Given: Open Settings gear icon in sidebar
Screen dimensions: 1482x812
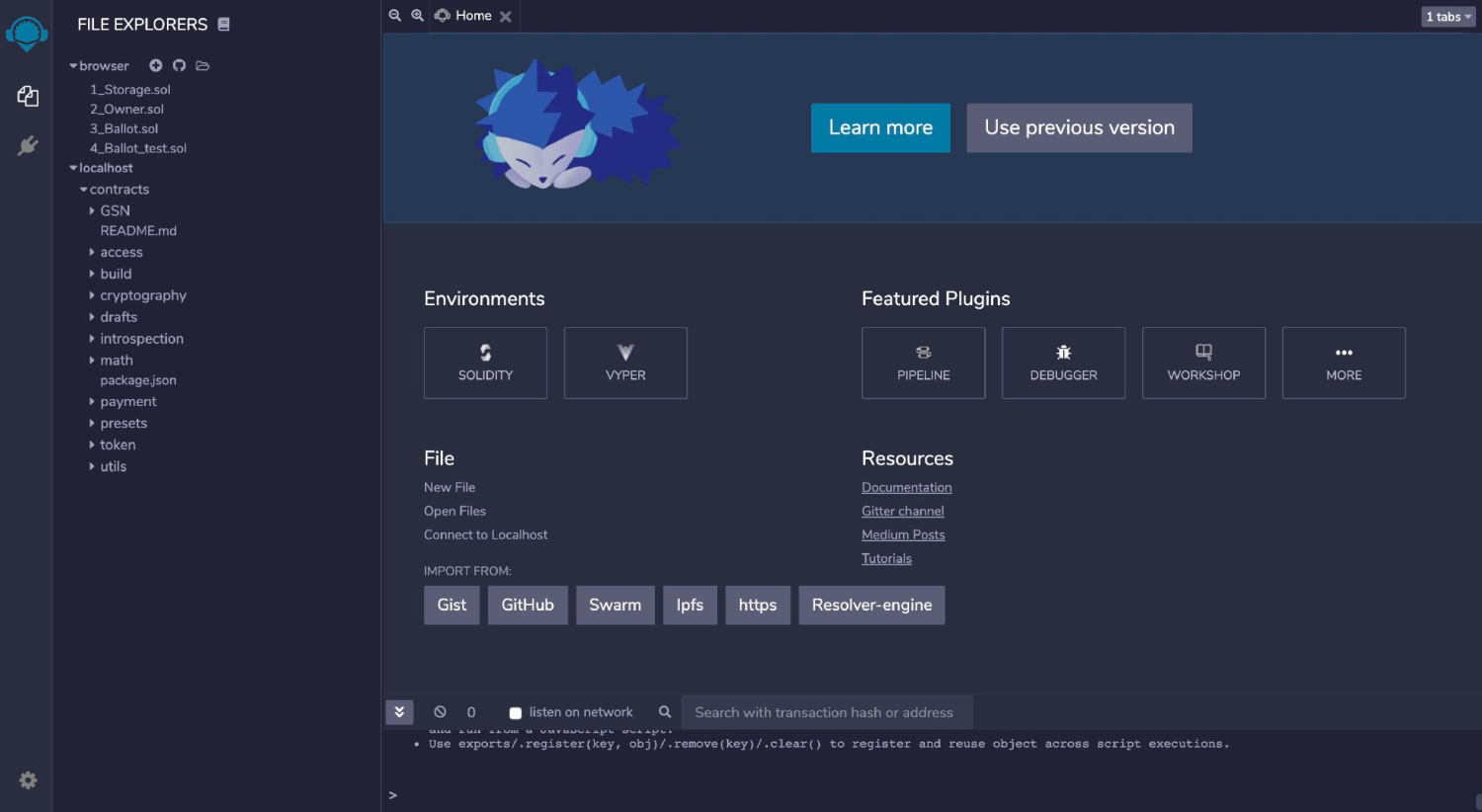Looking at the screenshot, I should pos(28,780).
